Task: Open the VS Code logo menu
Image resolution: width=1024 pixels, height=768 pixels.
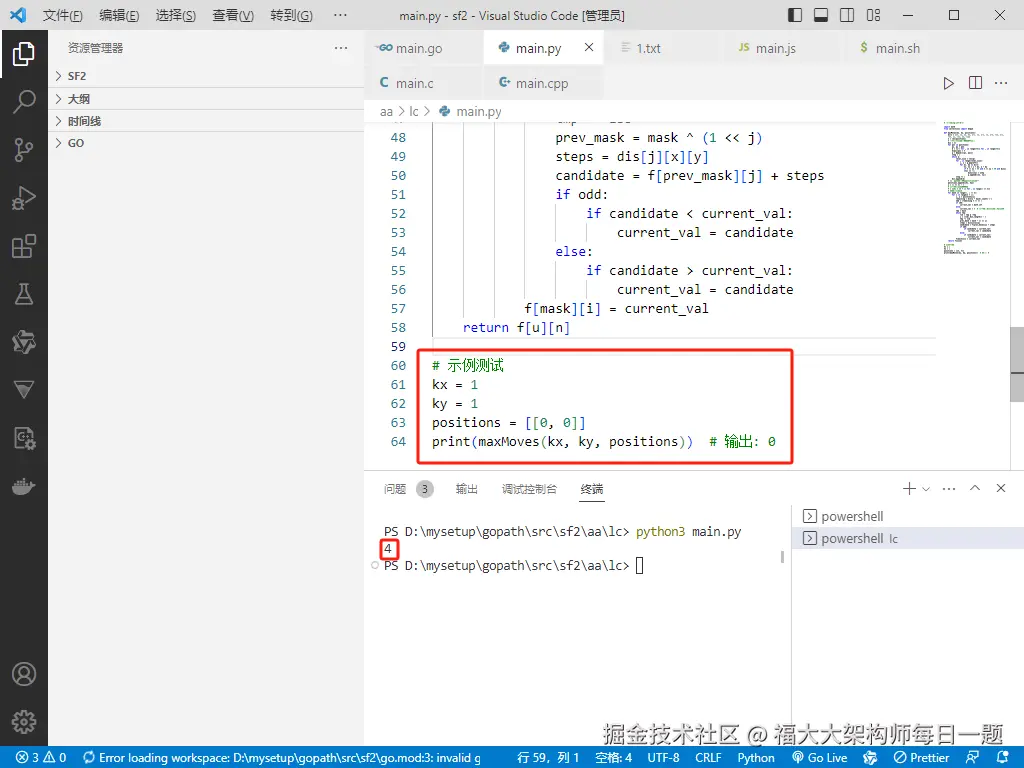Action: coord(18,14)
